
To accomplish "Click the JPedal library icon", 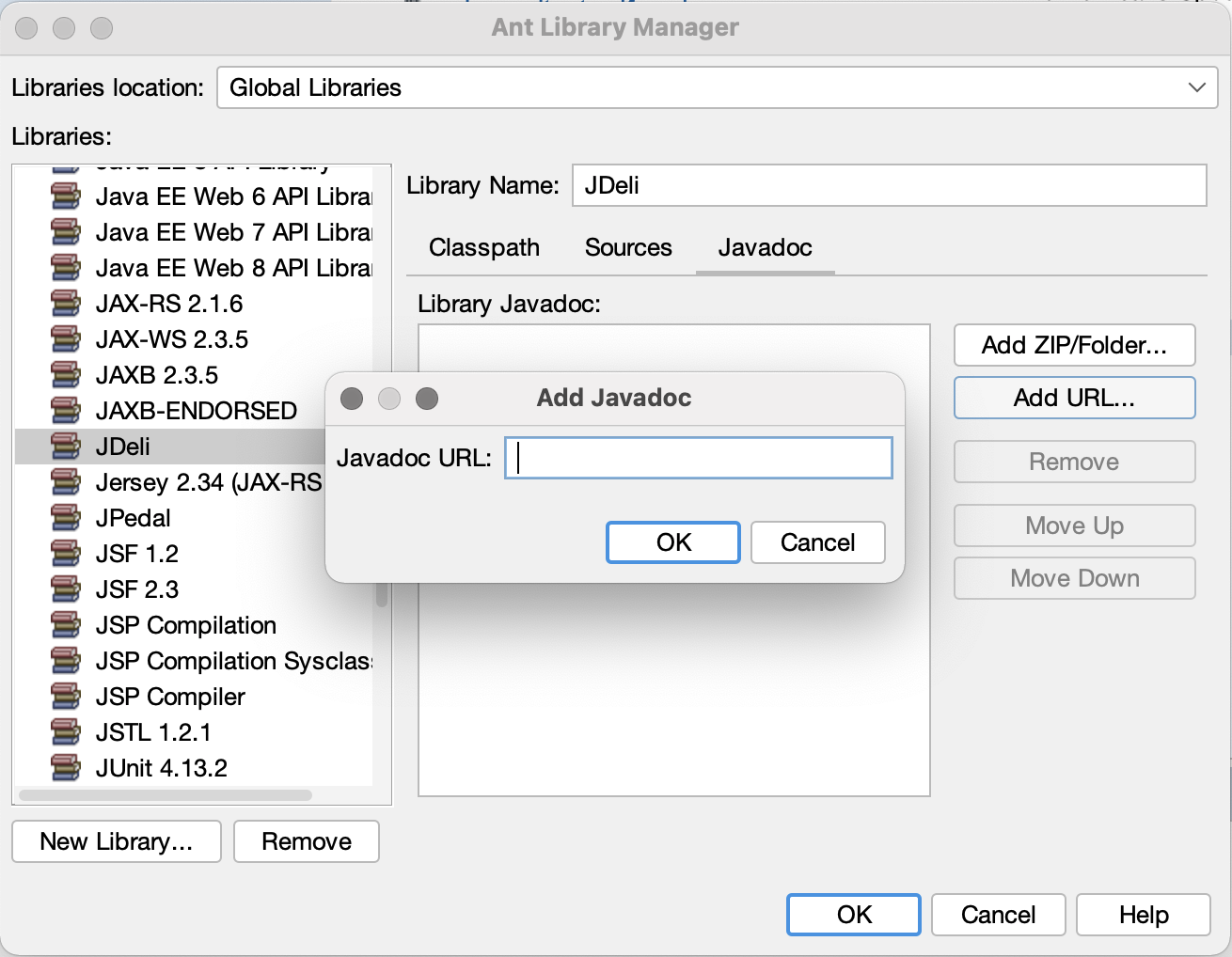I will [x=66, y=518].
